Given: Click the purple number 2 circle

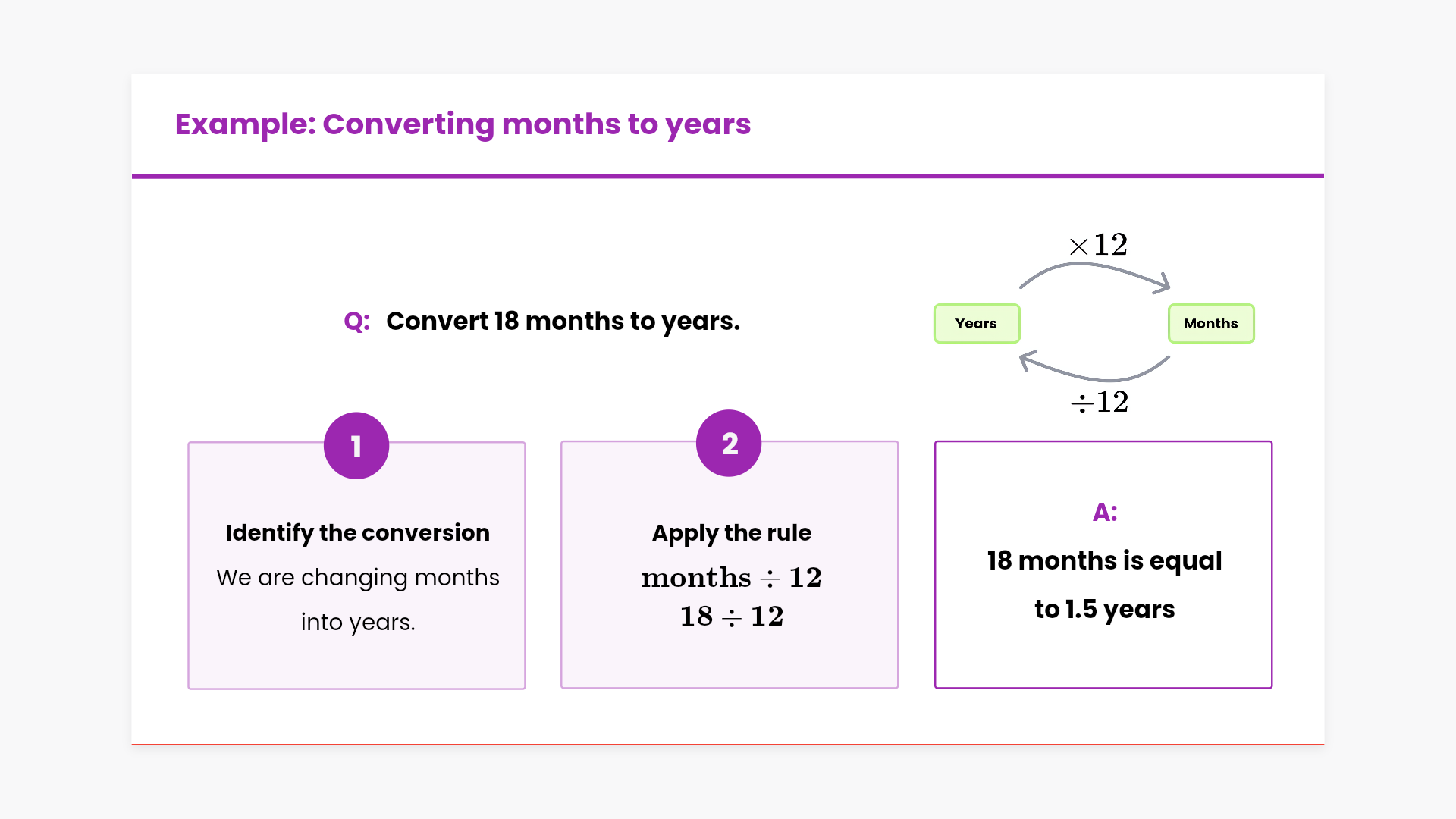Looking at the screenshot, I should (729, 444).
